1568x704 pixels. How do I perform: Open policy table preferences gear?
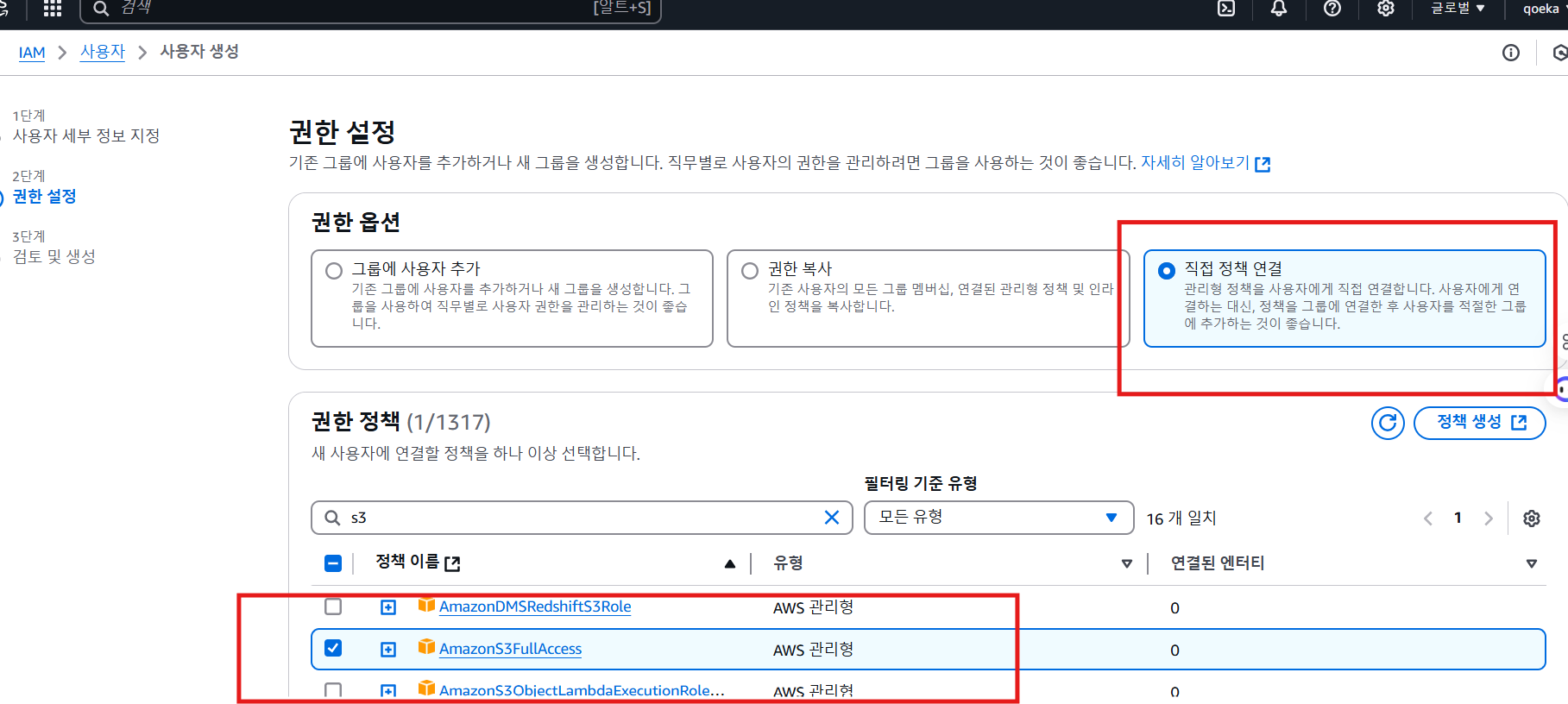click(1532, 519)
